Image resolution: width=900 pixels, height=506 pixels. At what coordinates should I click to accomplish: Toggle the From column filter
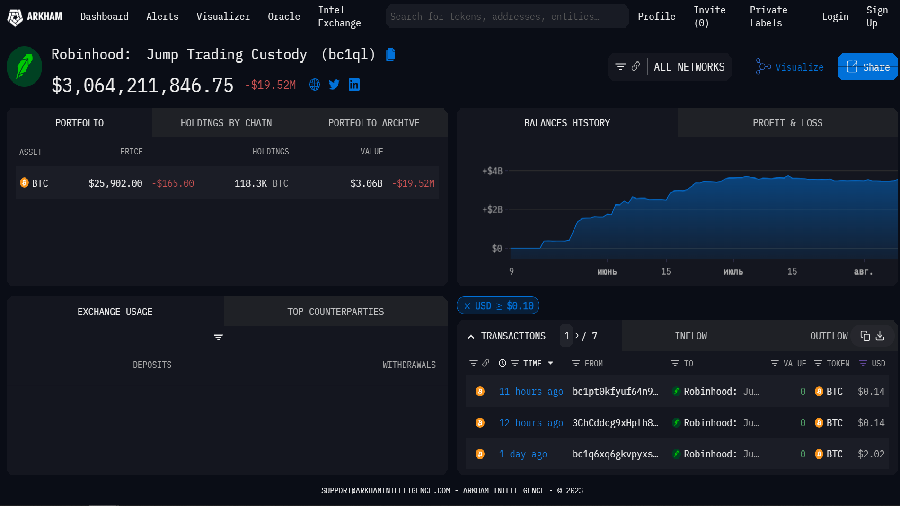(x=576, y=363)
